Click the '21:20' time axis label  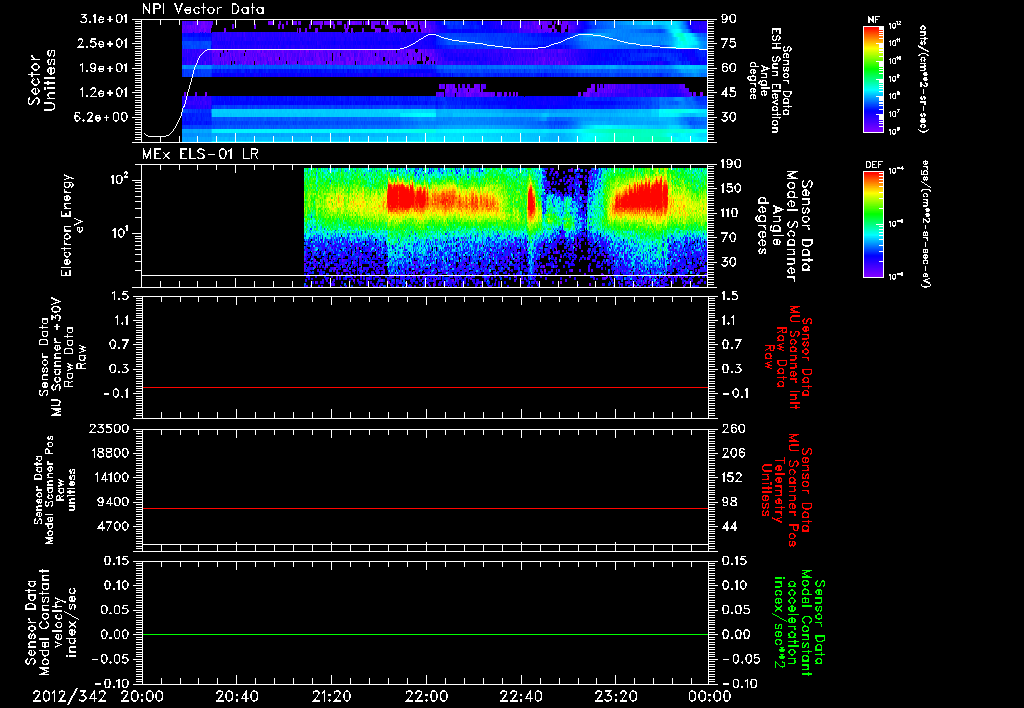(331, 696)
